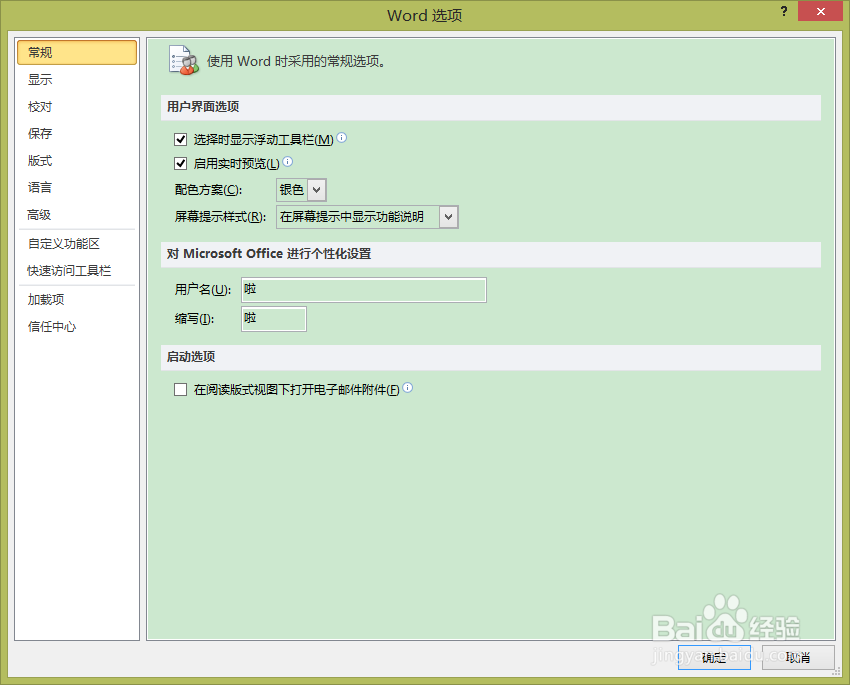The image size is (850, 685).
Task: Select the 校对 settings page
Action: click(x=40, y=106)
